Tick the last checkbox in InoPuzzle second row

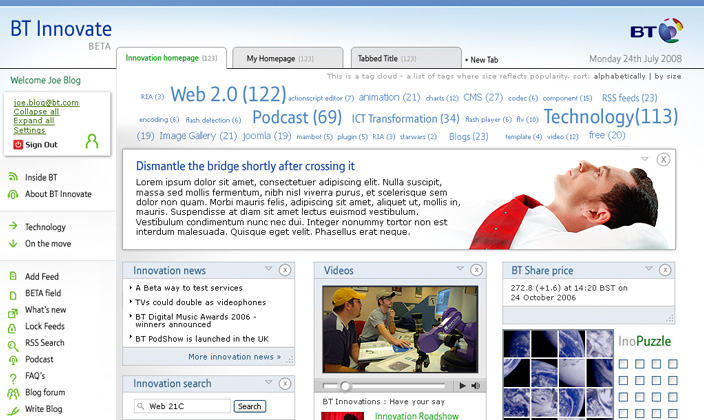673,380
